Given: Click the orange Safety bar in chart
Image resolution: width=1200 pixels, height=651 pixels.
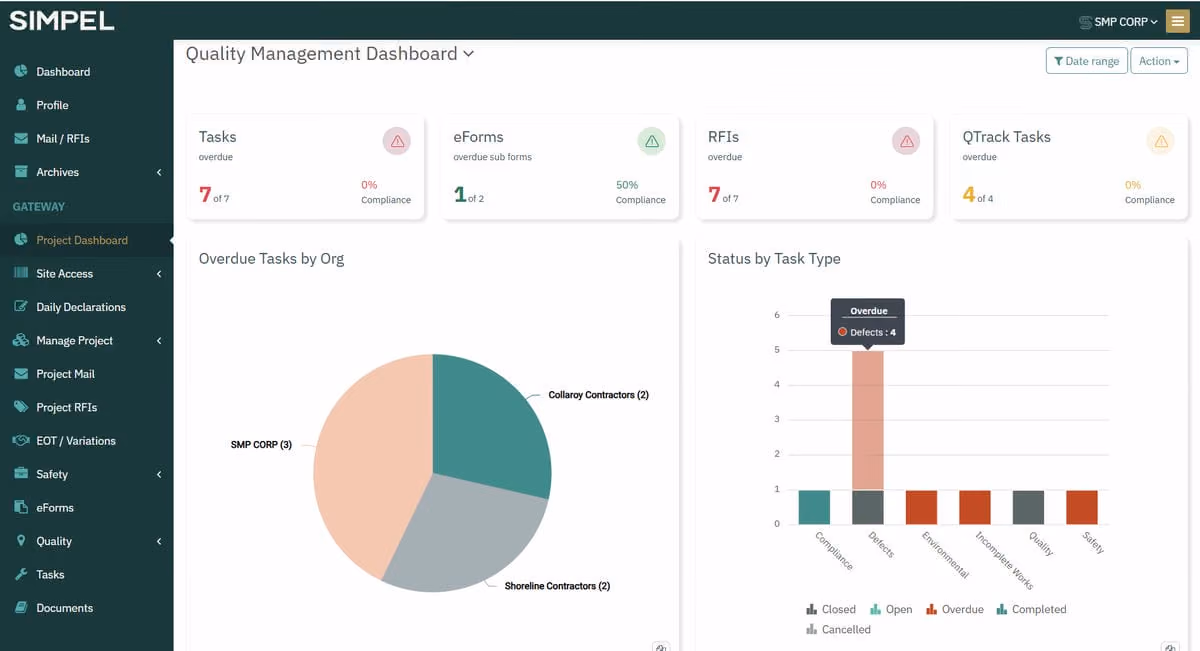Looking at the screenshot, I should 1081,507.
